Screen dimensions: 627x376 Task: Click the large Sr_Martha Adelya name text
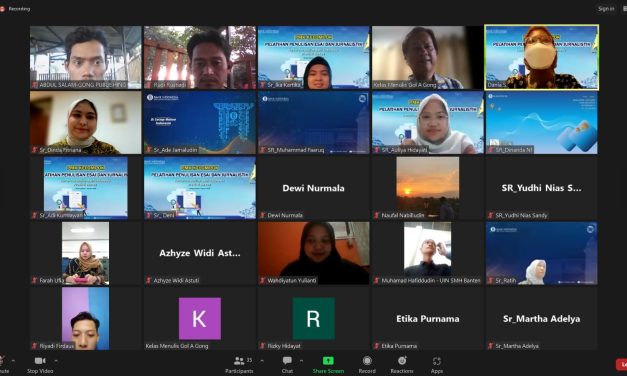(x=541, y=319)
